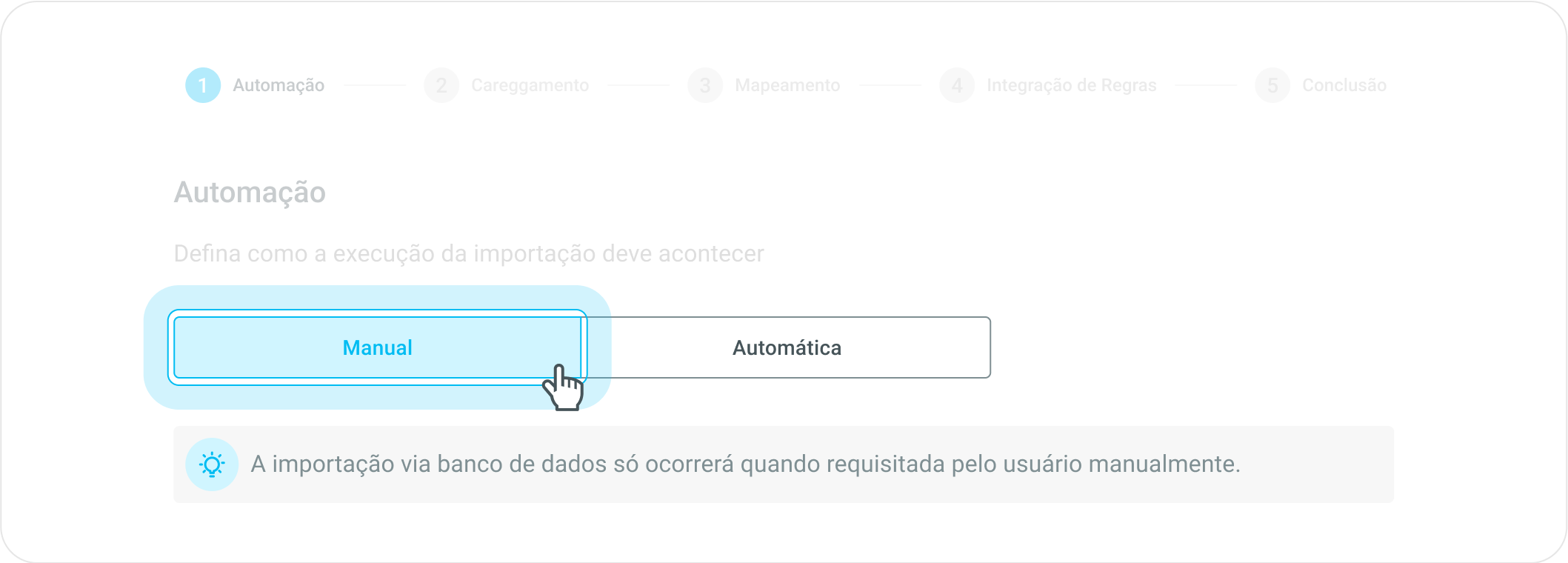The image size is (1568, 563).
Task: Click the step 1 circle icon
Action: [x=203, y=85]
